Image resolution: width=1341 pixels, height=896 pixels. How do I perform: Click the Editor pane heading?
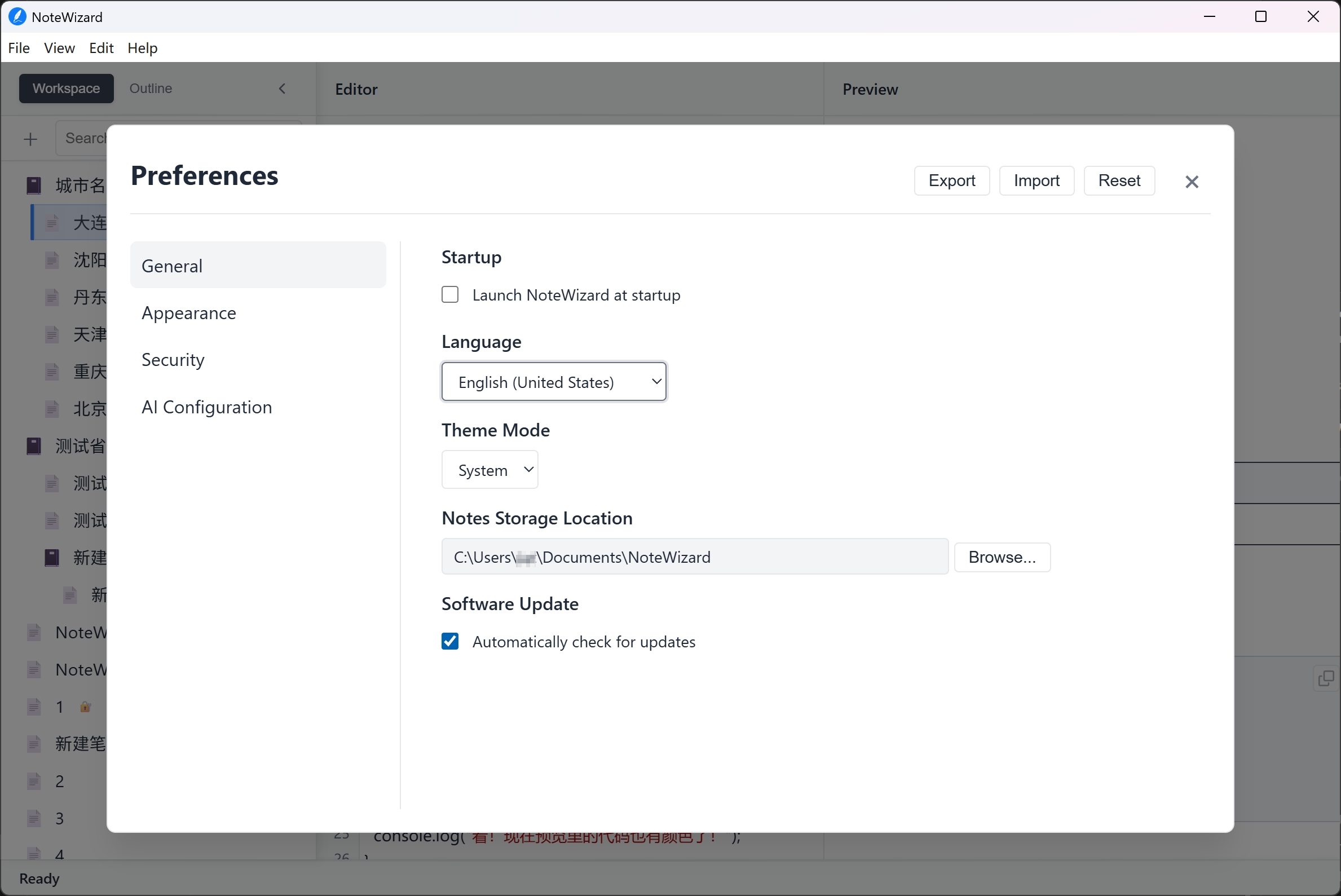pyautogui.click(x=356, y=89)
